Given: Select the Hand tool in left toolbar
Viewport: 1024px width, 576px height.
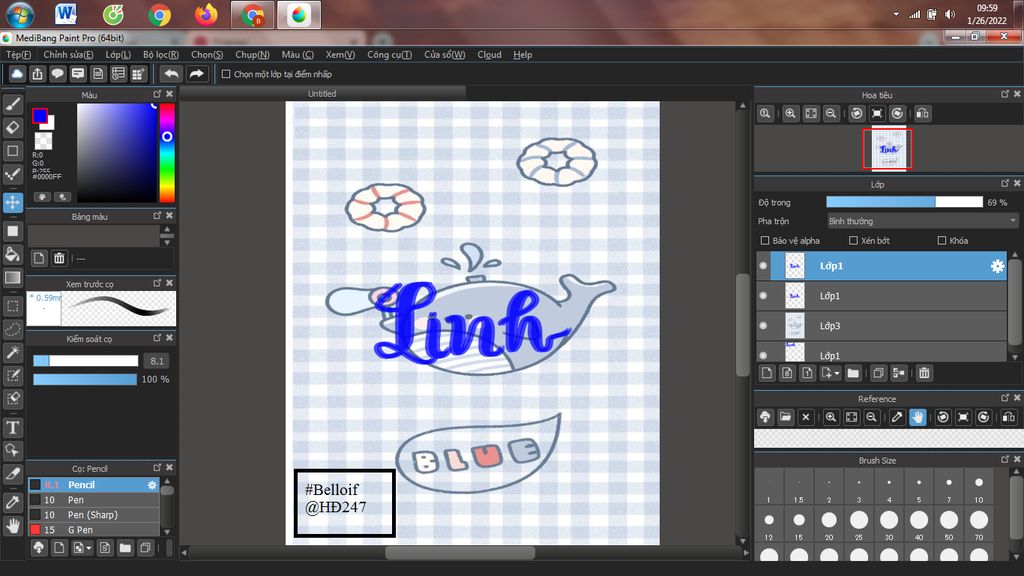Looking at the screenshot, I should 12,526.
